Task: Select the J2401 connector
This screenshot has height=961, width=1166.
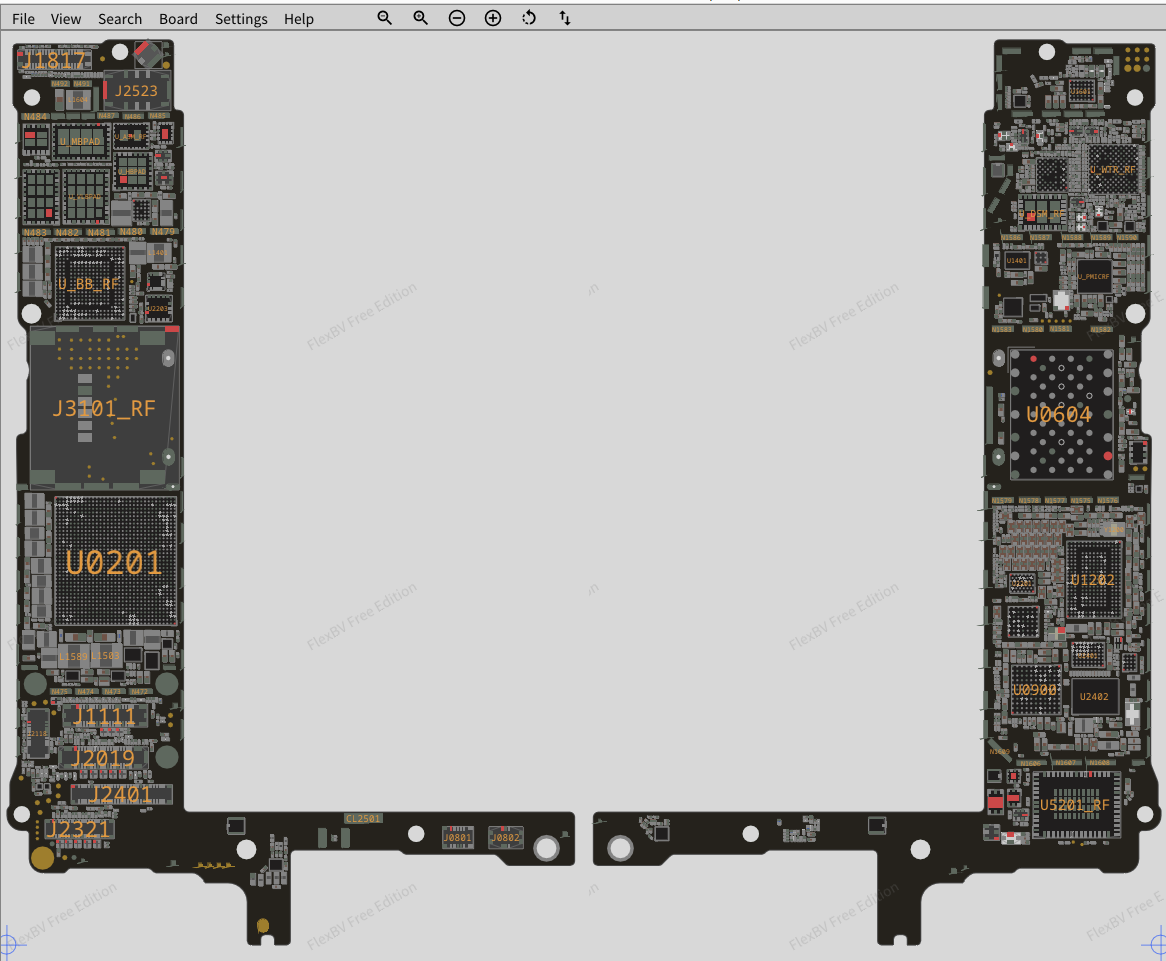Action: [121, 795]
